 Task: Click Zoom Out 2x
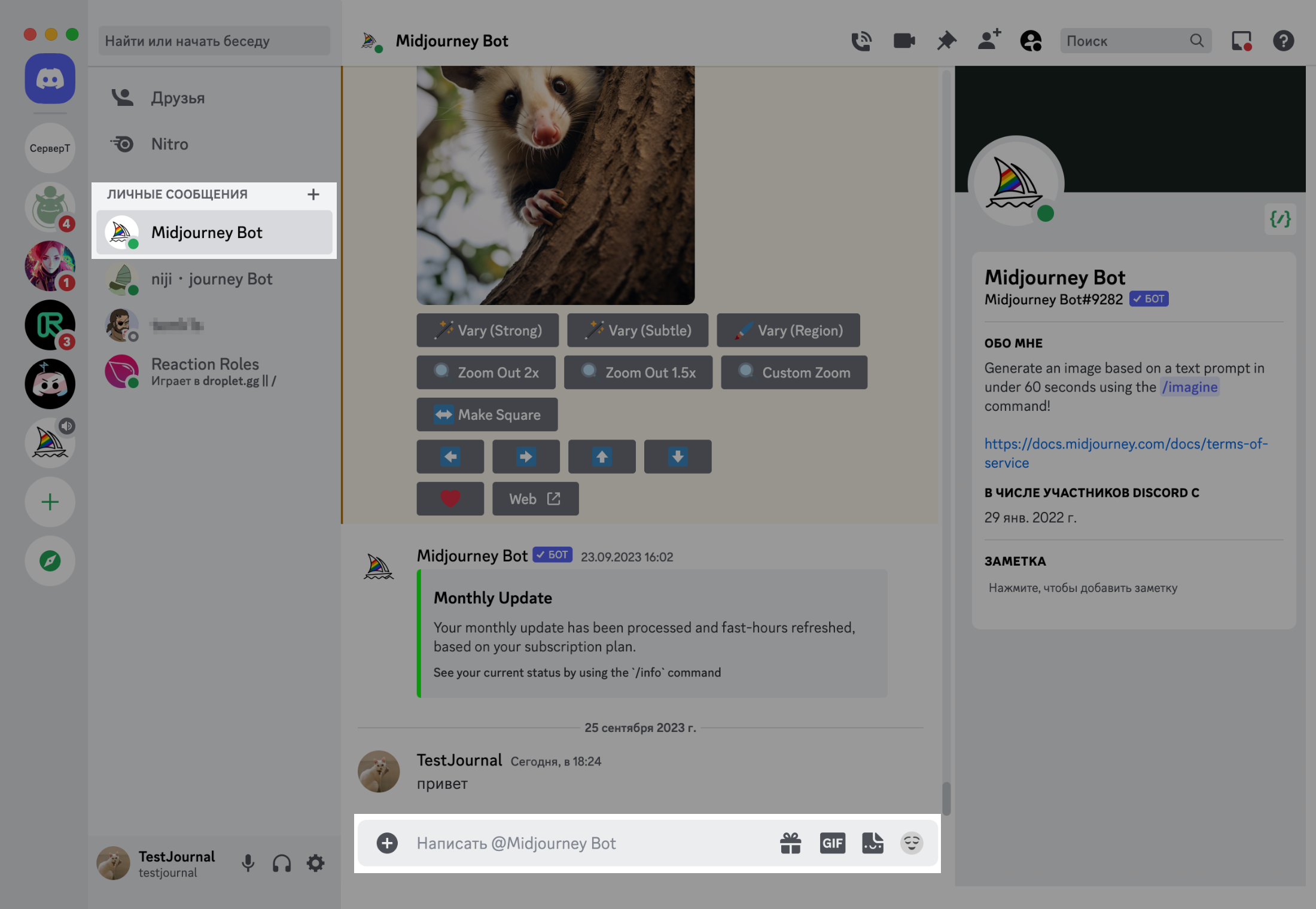tap(486, 373)
